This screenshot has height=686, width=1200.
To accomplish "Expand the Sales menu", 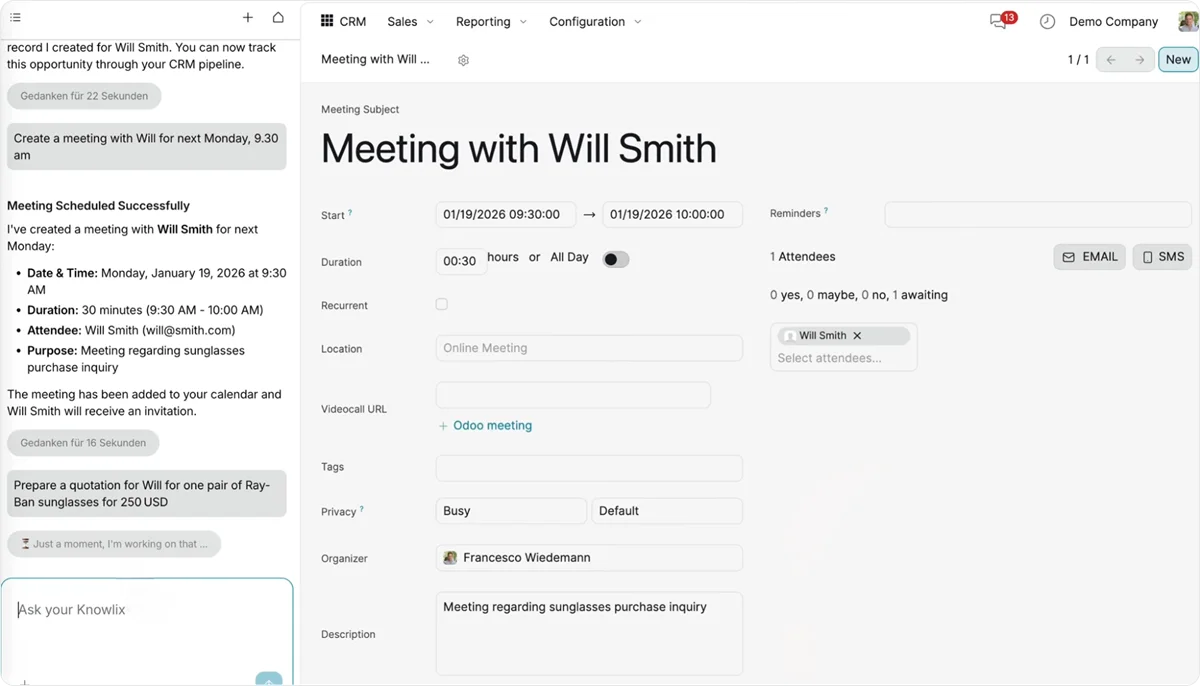I will coord(410,21).
